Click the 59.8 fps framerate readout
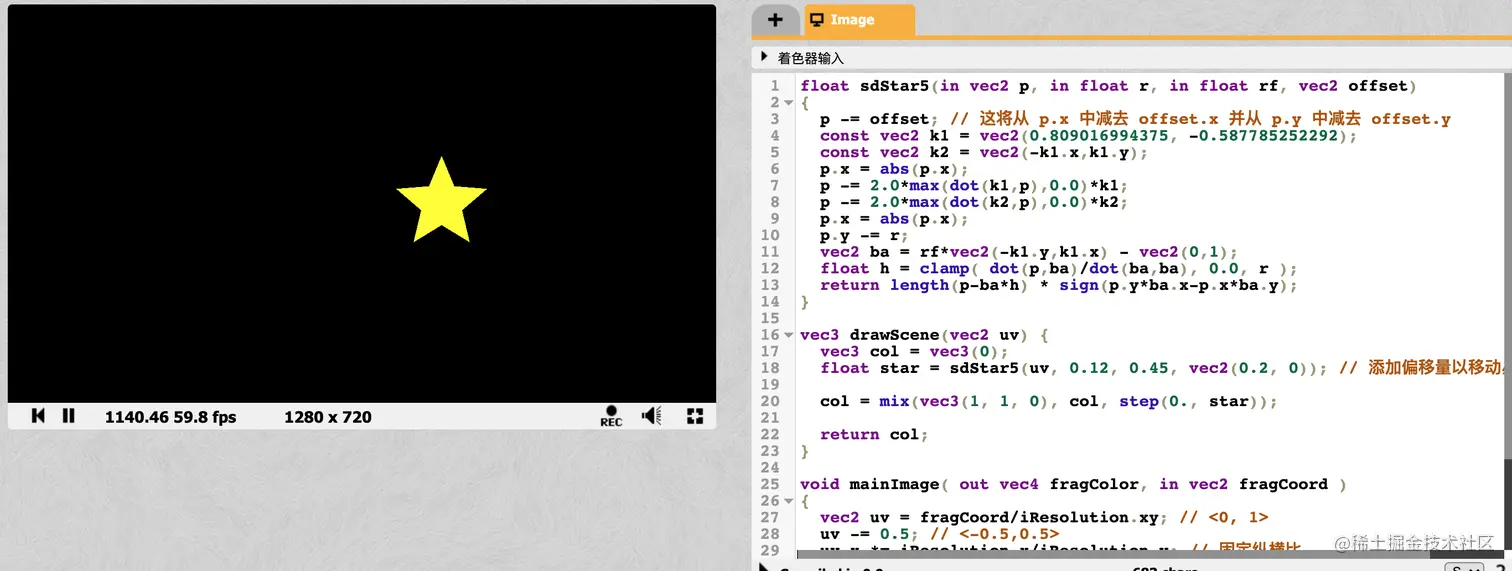This screenshot has height=571, width=1512. pyautogui.click(x=203, y=417)
